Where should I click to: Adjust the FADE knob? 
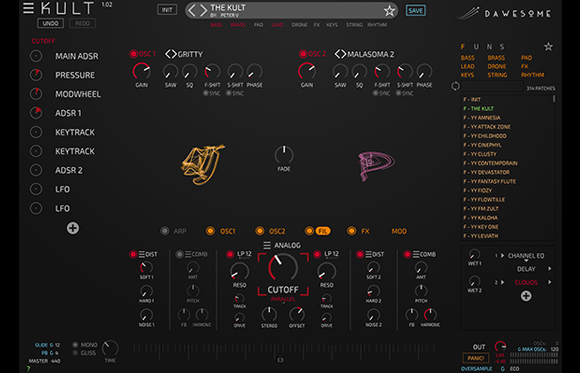[x=284, y=155]
